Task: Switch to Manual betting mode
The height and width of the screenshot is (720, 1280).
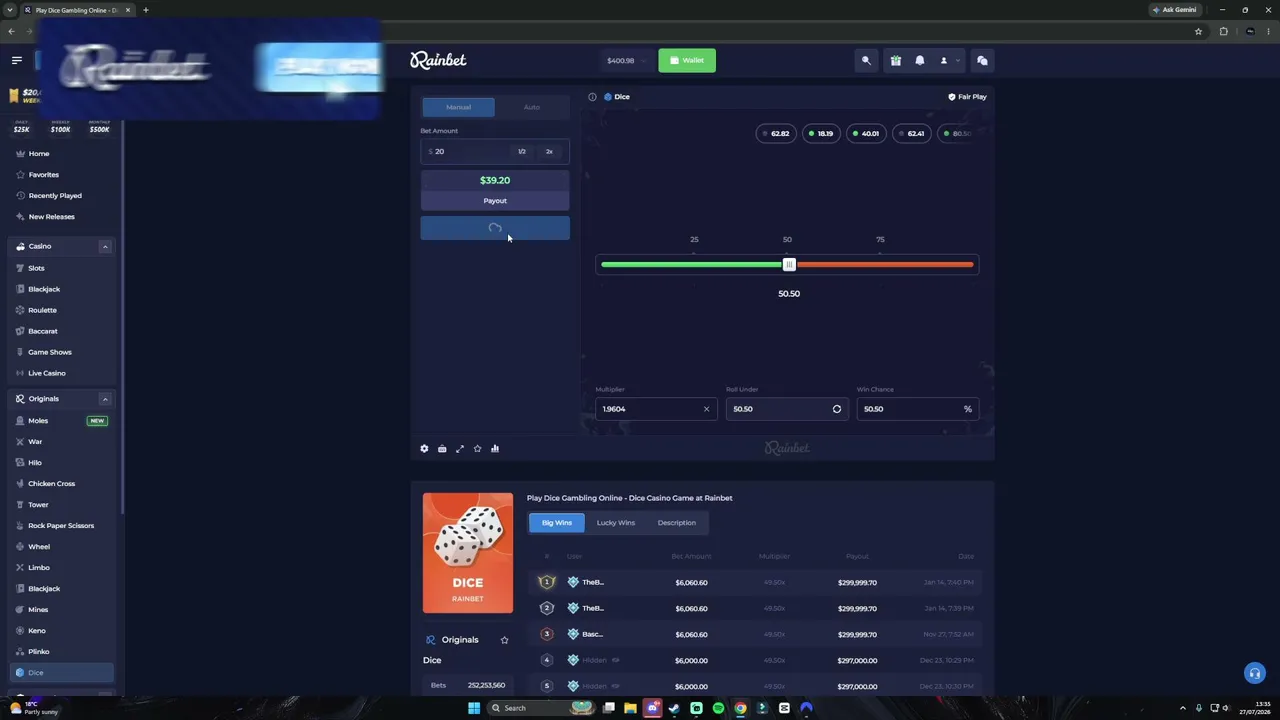Action: tap(458, 107)
